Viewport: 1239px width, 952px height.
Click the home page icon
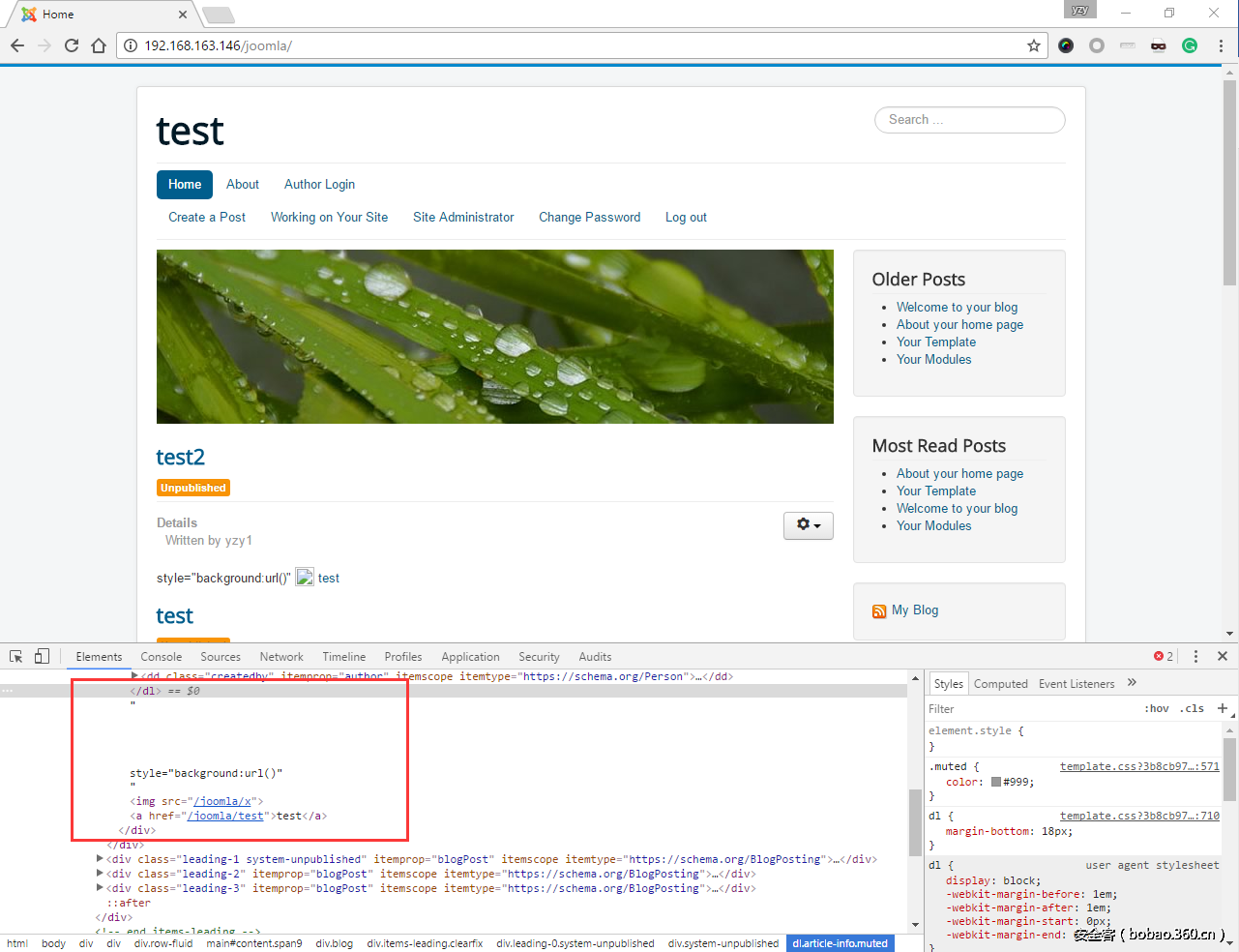99,45
